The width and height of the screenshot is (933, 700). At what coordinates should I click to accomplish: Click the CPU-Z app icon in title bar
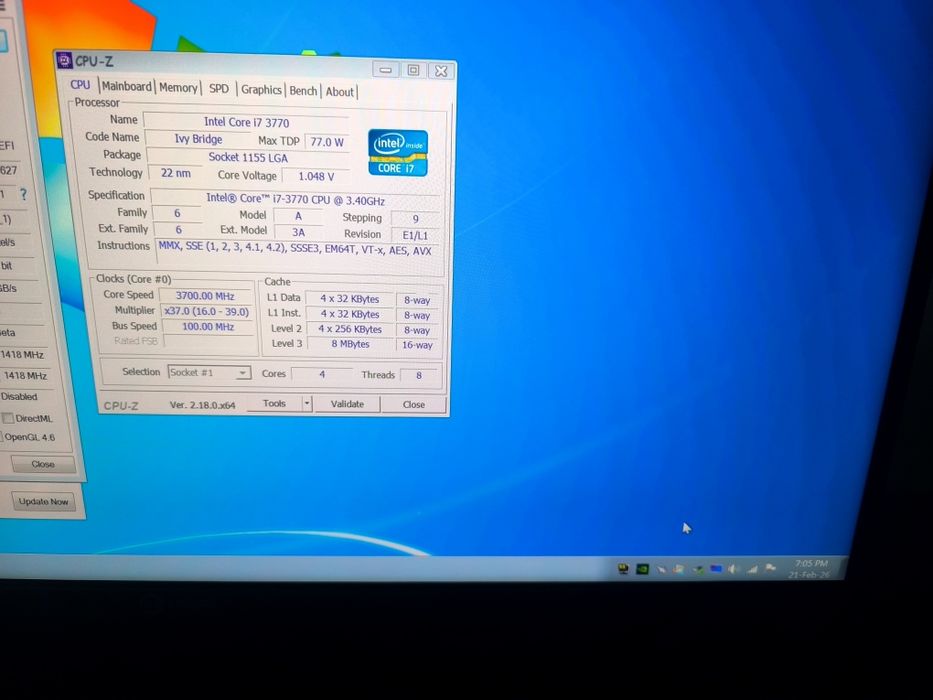point(64,60)
